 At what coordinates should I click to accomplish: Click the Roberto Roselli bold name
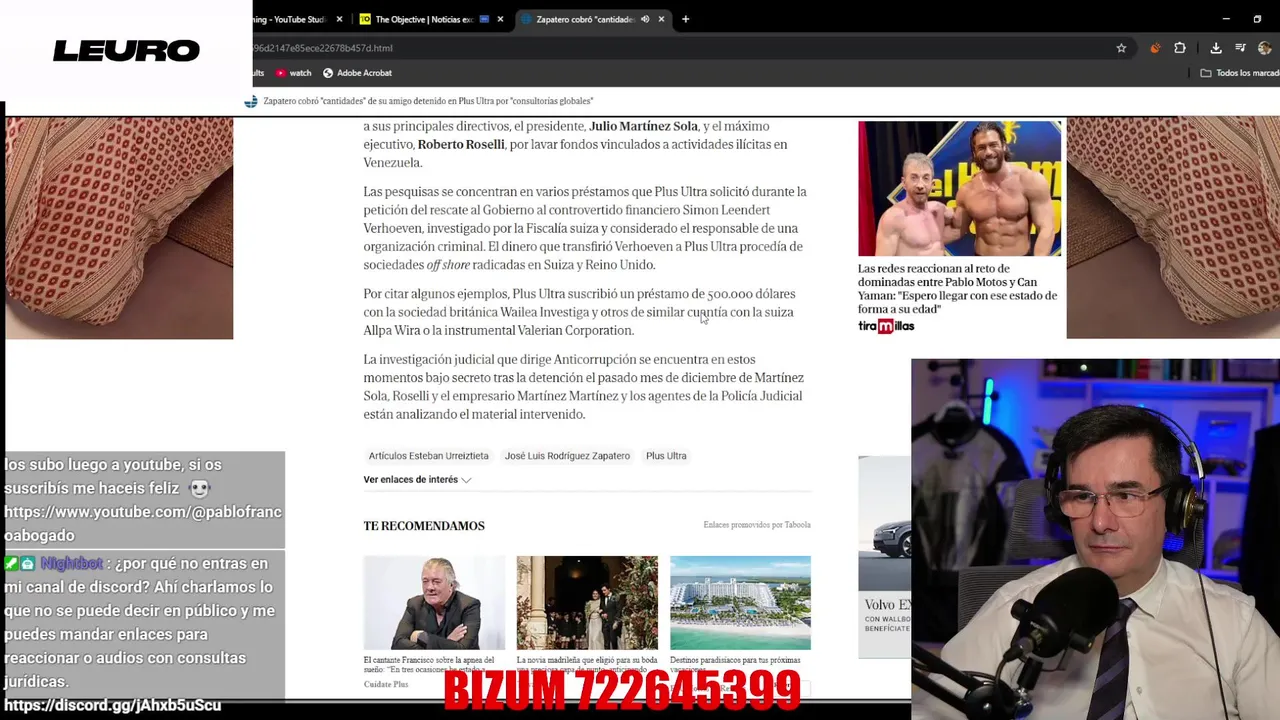[x=461, y=145]
